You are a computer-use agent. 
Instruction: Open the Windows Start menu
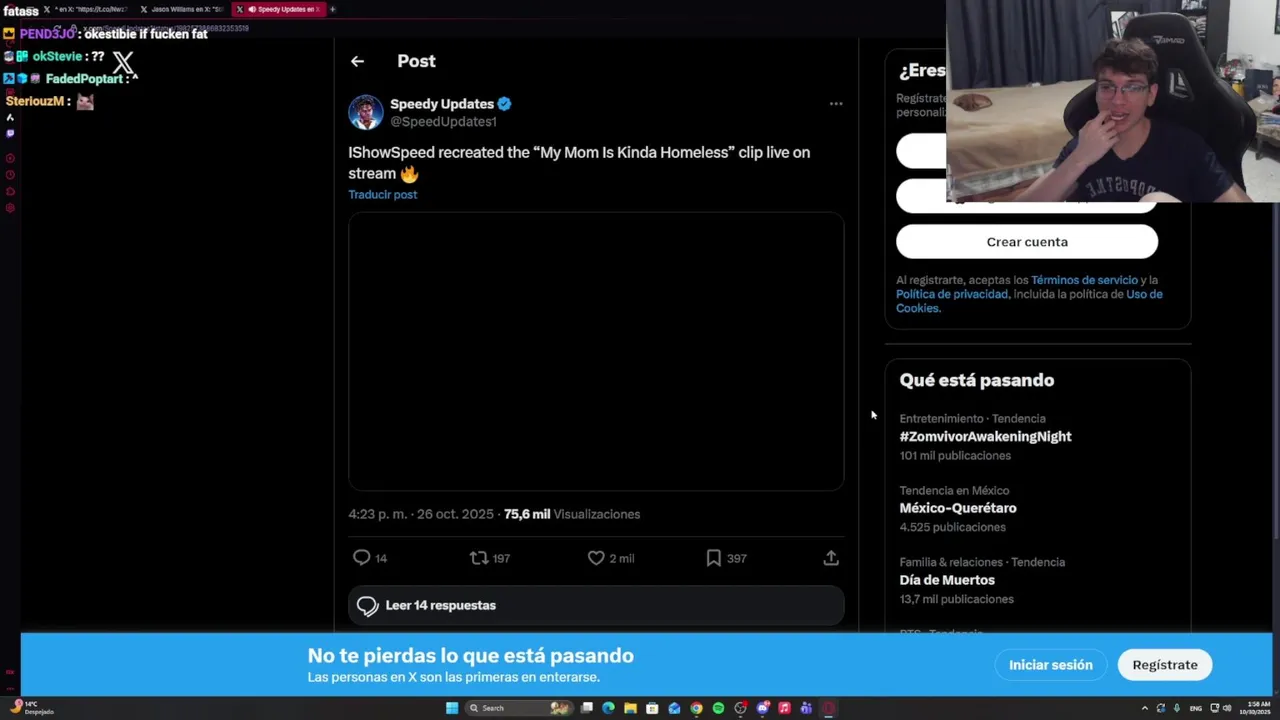point(452,708)
